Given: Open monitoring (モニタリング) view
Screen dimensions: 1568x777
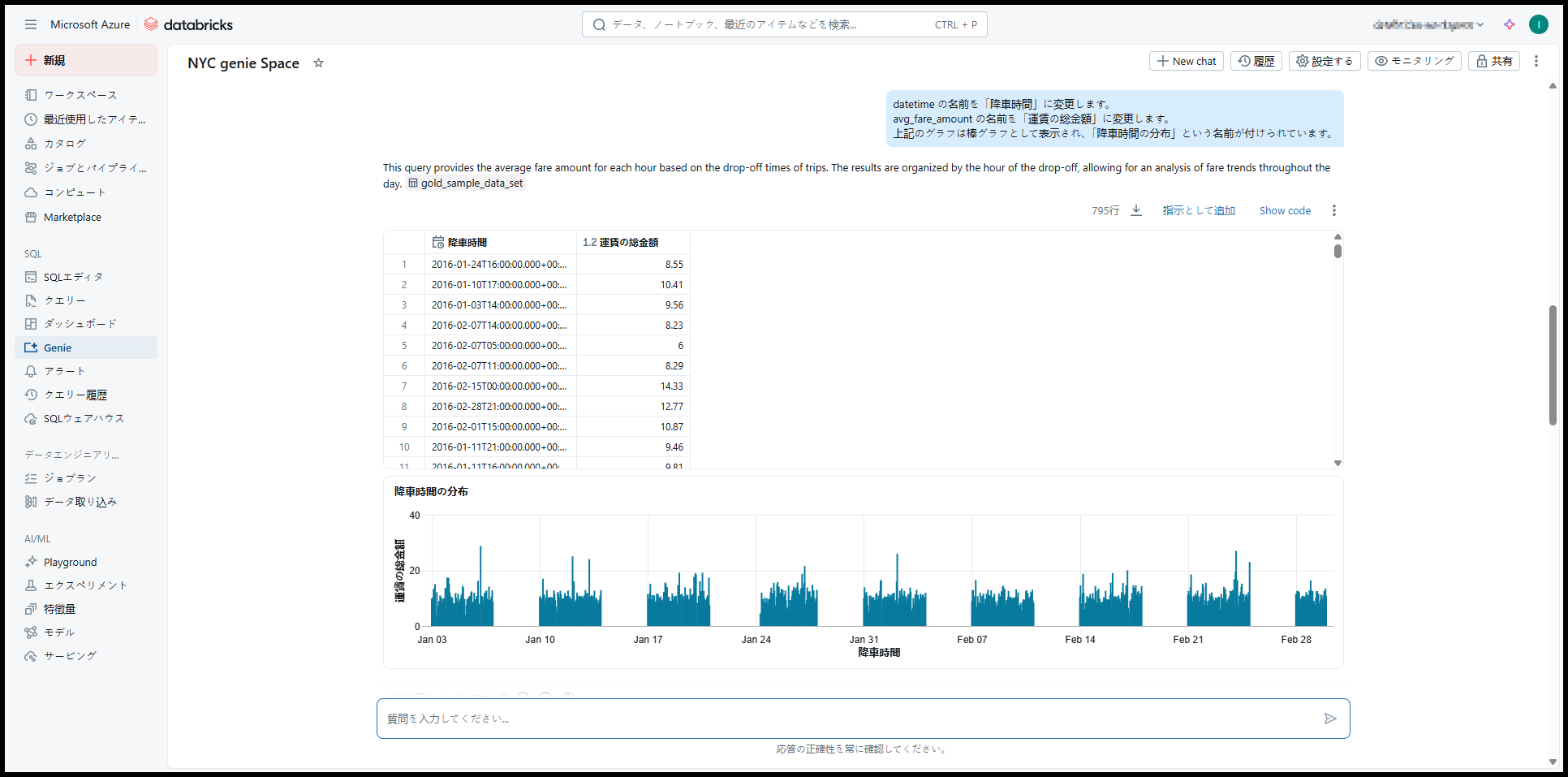Looking at the screenshot, I should (x=1414, y=61).
